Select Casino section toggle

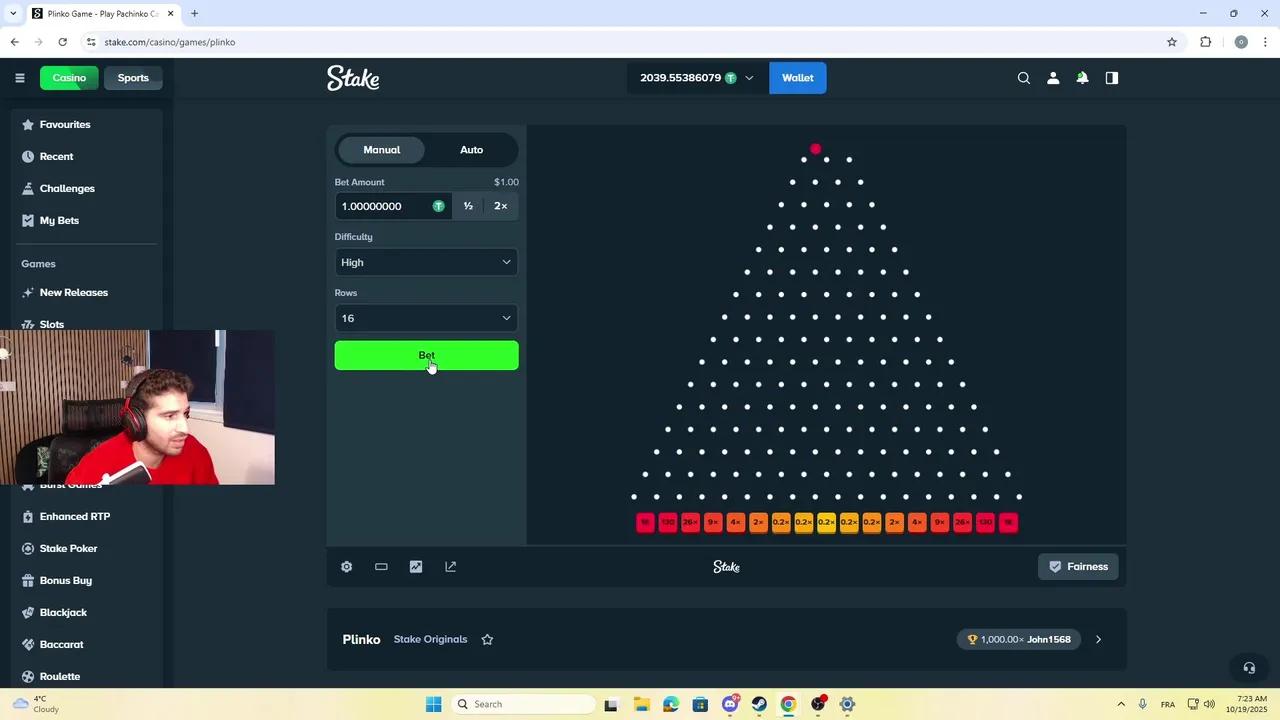(x=69, y=78)
